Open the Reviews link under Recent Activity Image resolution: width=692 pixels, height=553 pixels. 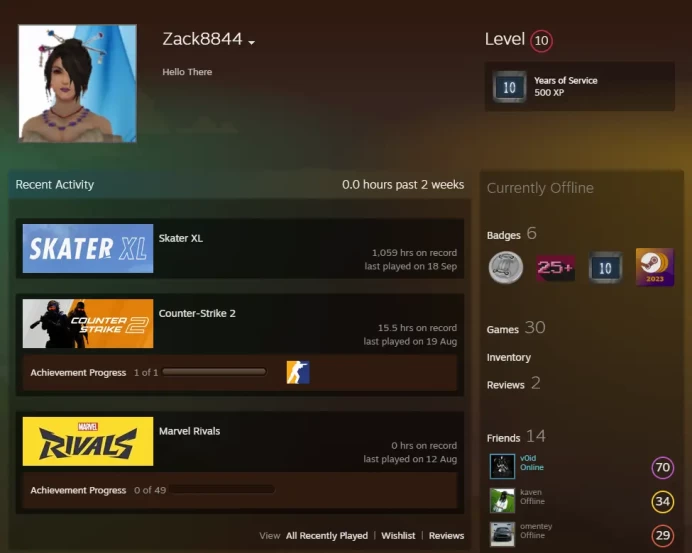[446, 535]
